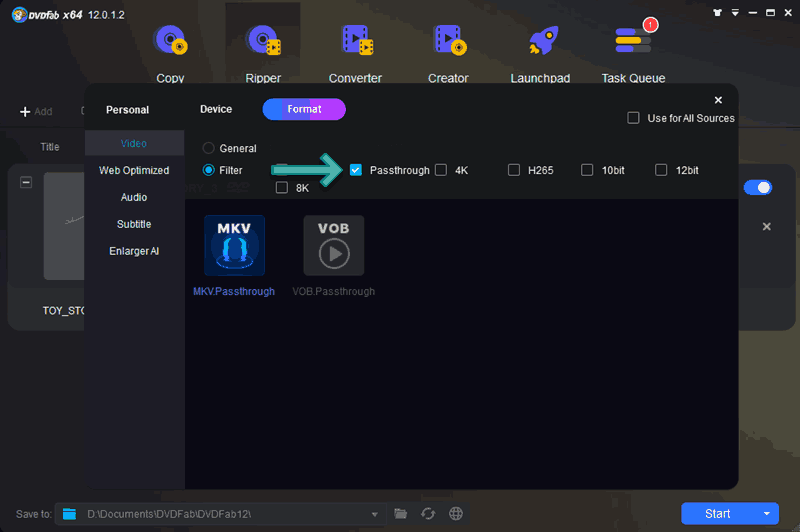Switch to the Device tab
Screen dimensions: 800x532
click(x=216, y=109)
